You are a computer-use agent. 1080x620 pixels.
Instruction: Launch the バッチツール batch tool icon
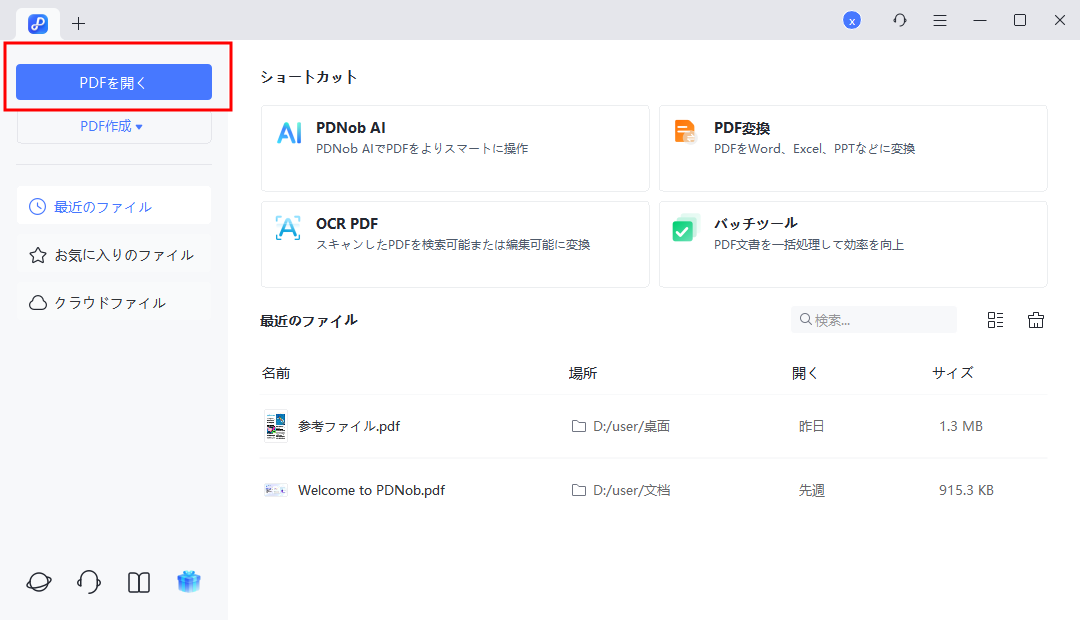686,229
